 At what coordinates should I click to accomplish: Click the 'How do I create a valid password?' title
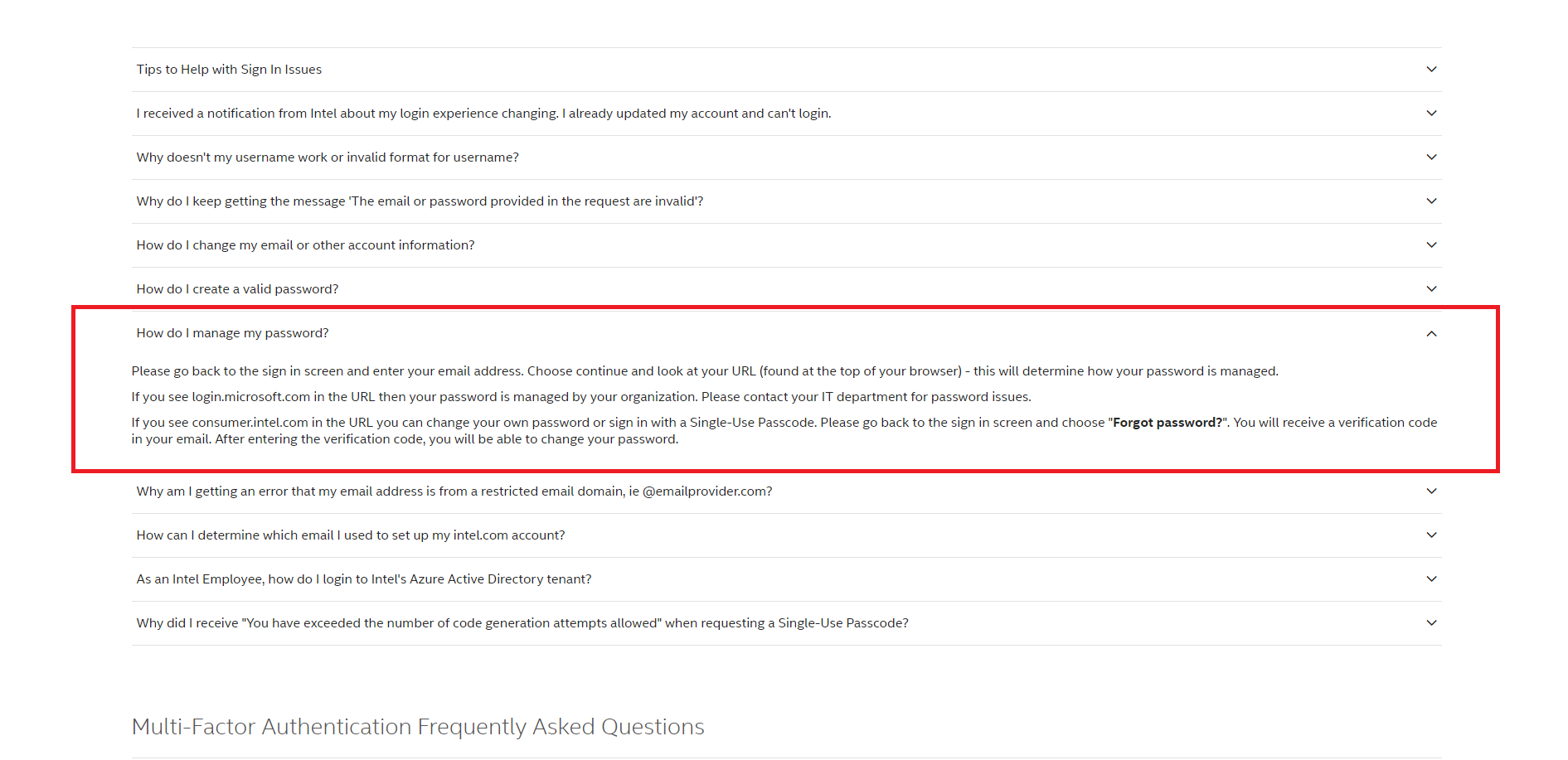237,289
